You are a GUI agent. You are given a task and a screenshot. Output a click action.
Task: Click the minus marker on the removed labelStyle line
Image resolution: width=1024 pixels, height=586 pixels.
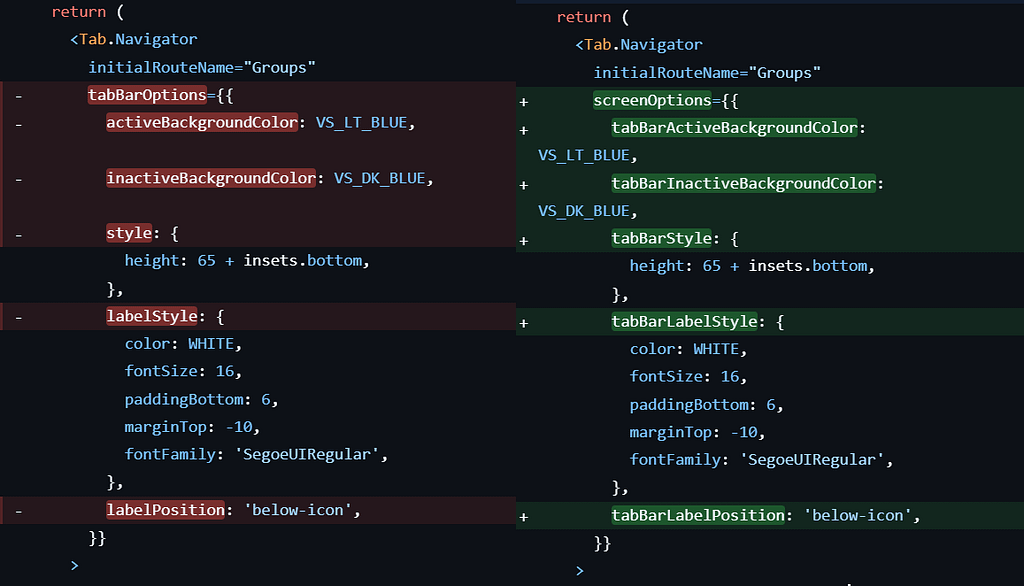click(x=18, y=316)
